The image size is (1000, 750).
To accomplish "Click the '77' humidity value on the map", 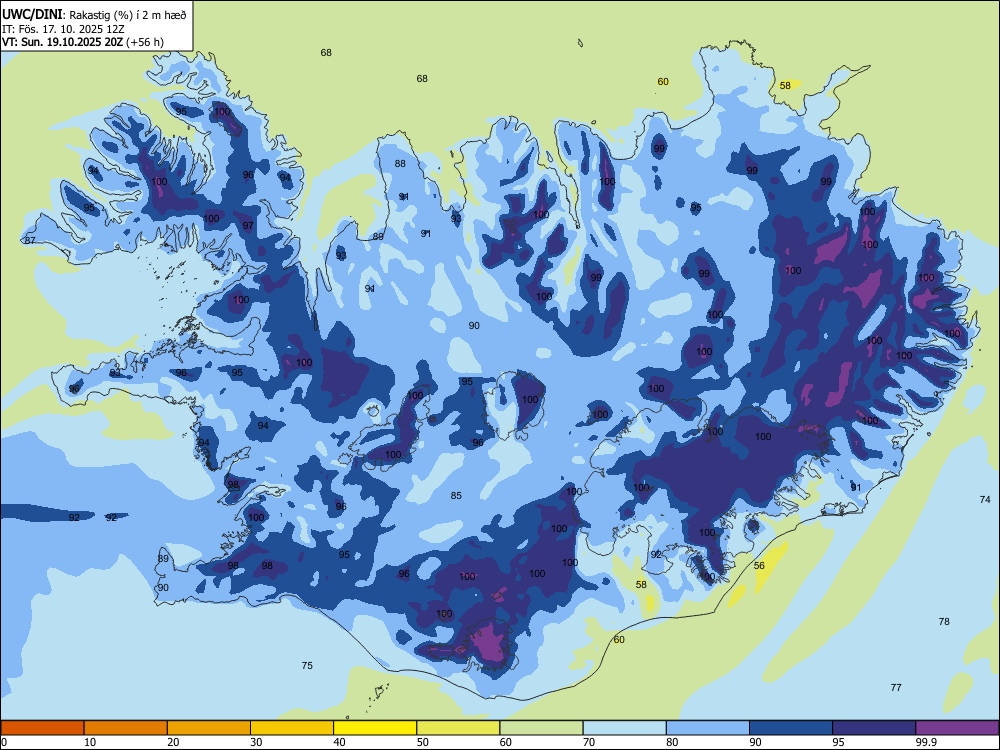I will 896,688.
